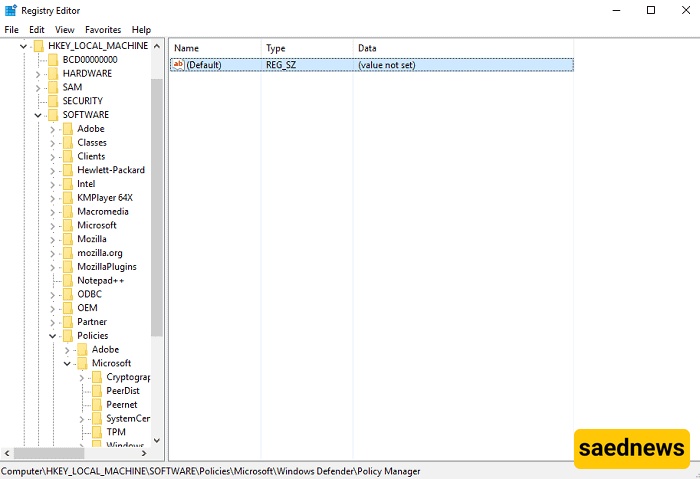The width and height of the screenshot is (700, 479).
Task: Expand the ODBC key chevron
Action: click(x=53, y=295)
